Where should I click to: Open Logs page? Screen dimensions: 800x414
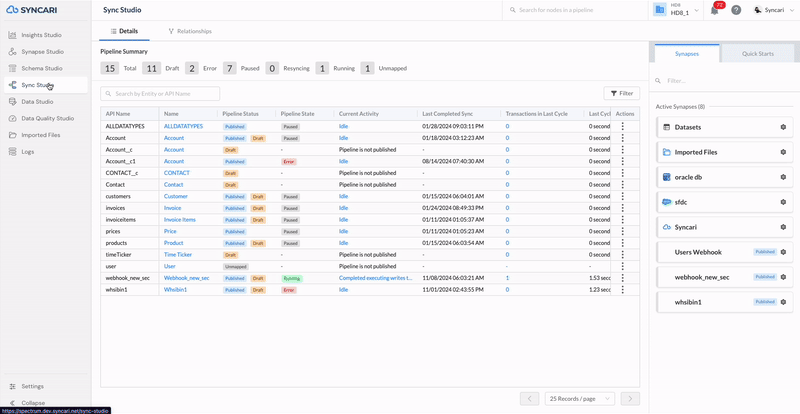(28, 152)
